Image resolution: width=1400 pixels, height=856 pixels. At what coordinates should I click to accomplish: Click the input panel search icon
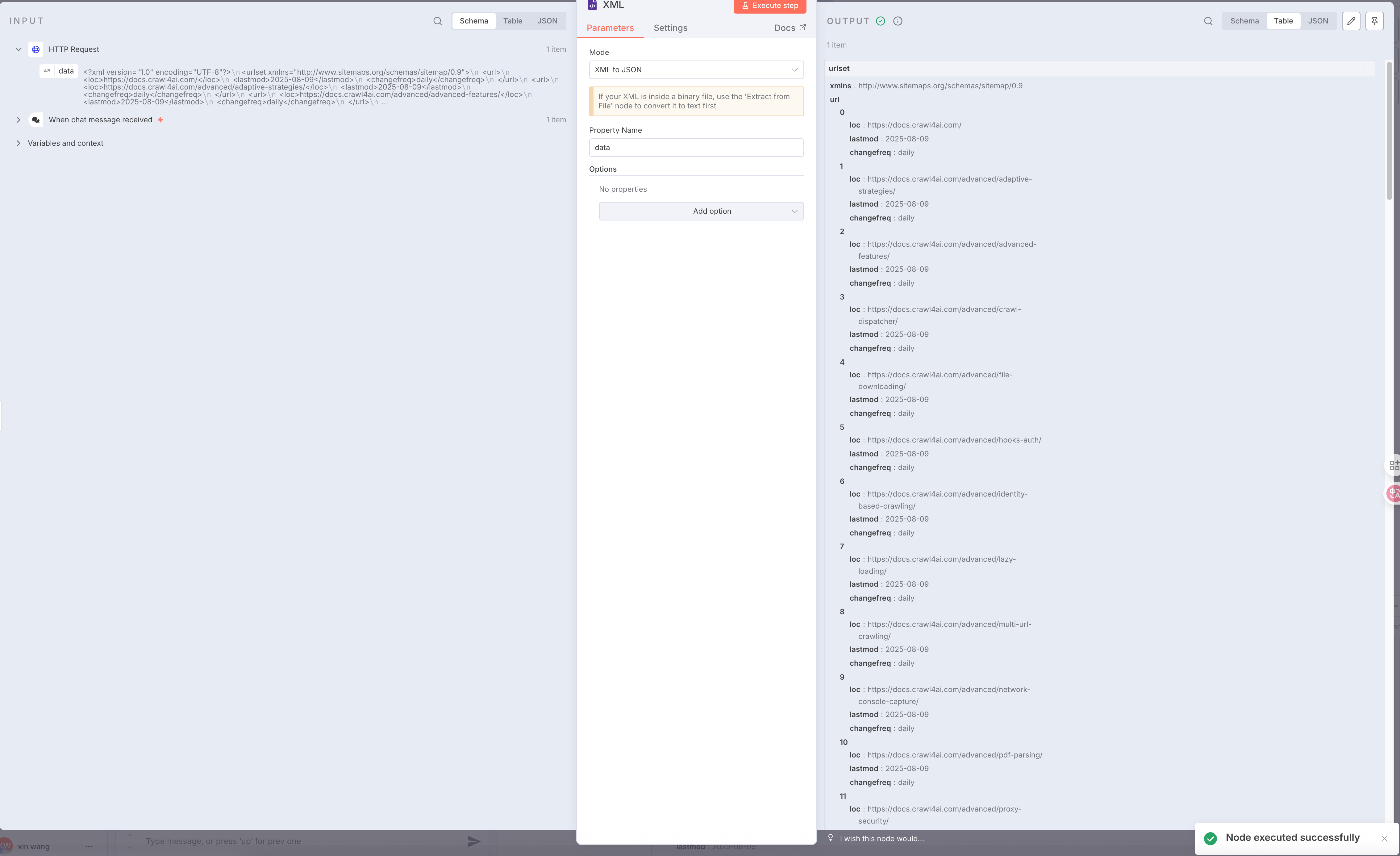[x=438, y=21]
